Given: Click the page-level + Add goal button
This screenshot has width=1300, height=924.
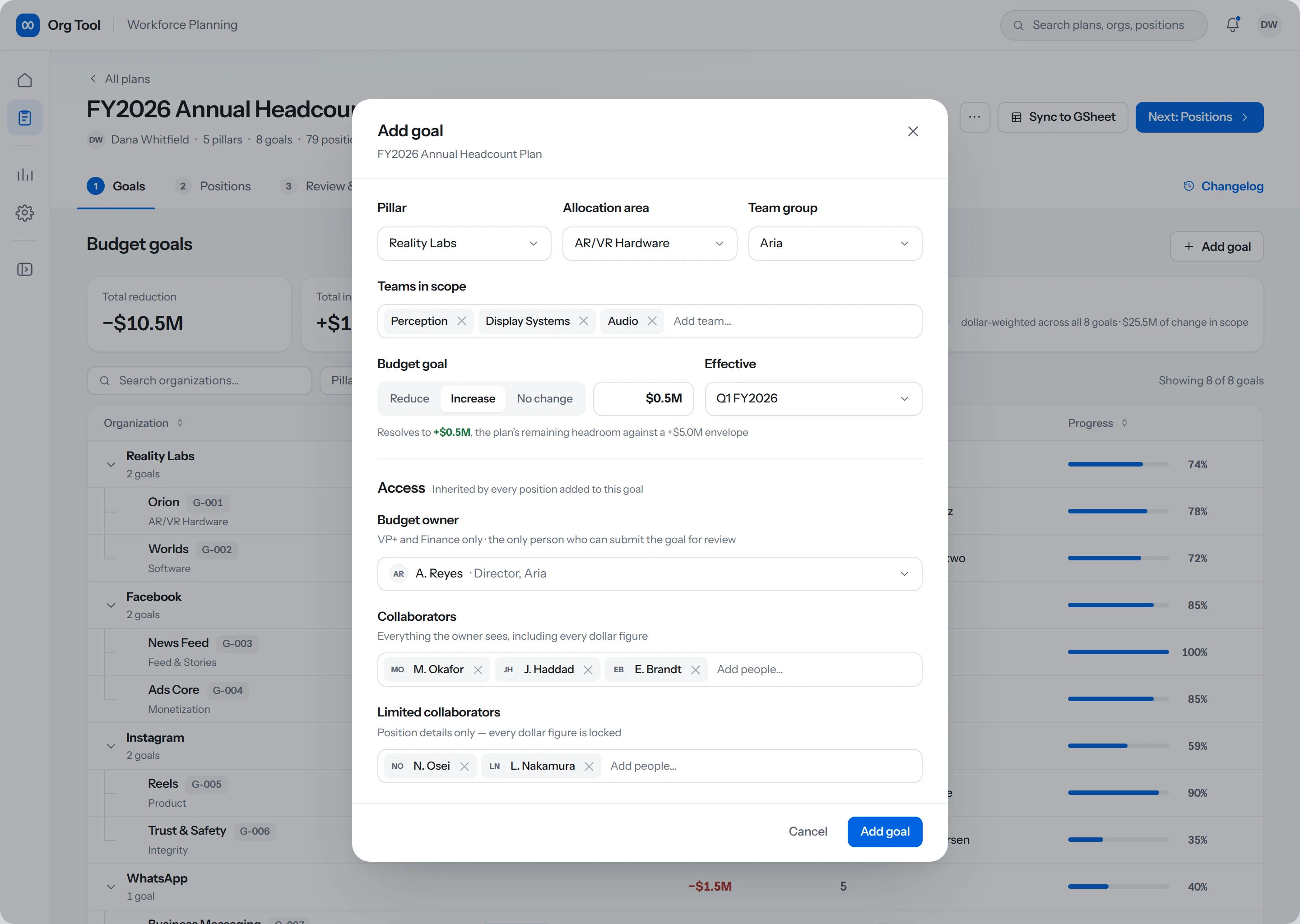Looking at the screenshot, I should [1216, 247].
